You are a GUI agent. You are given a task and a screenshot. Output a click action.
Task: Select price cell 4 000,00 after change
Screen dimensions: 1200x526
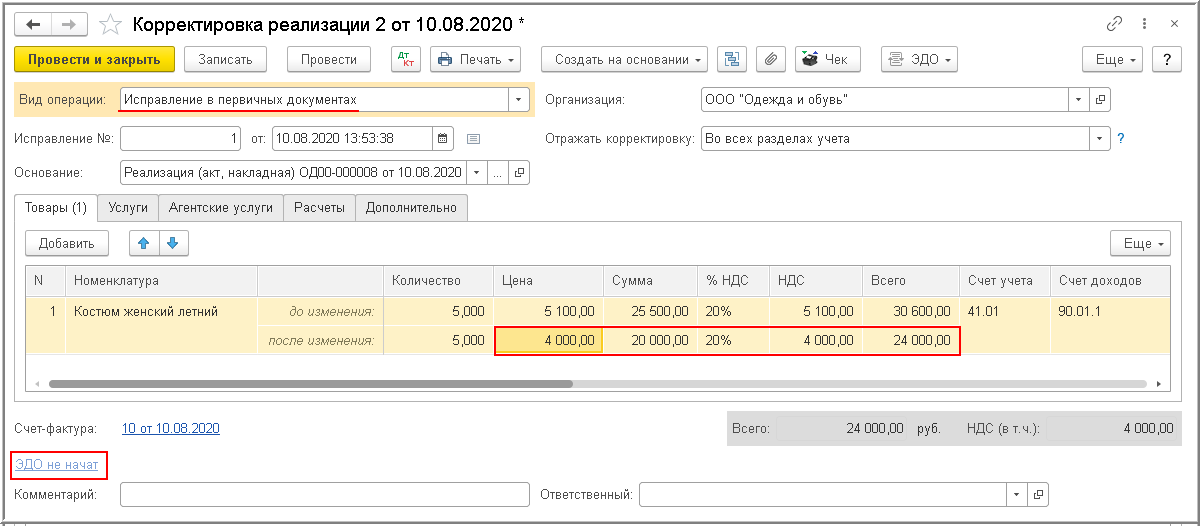[548, 340]
